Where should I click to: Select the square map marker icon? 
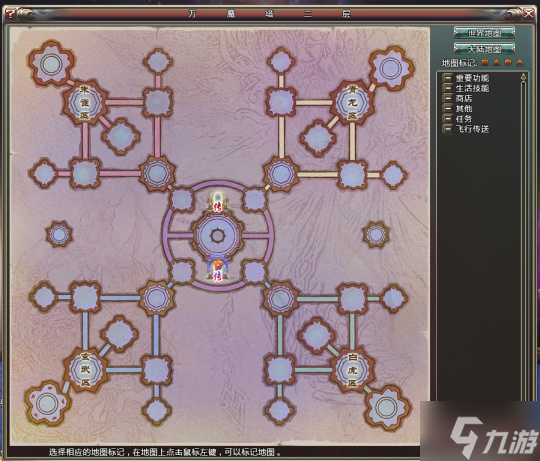485,63
